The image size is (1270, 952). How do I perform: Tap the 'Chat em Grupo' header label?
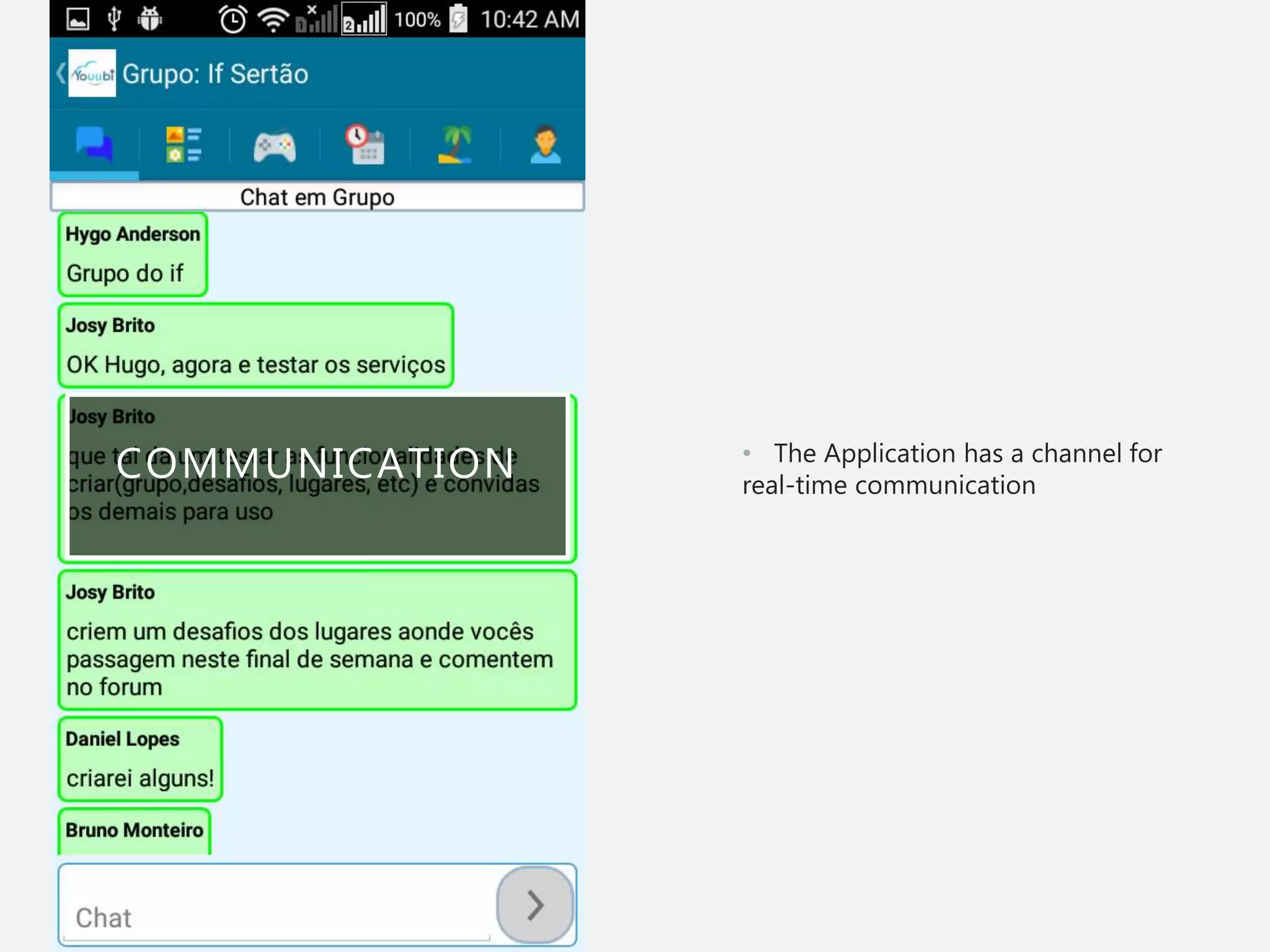[317, 197]
